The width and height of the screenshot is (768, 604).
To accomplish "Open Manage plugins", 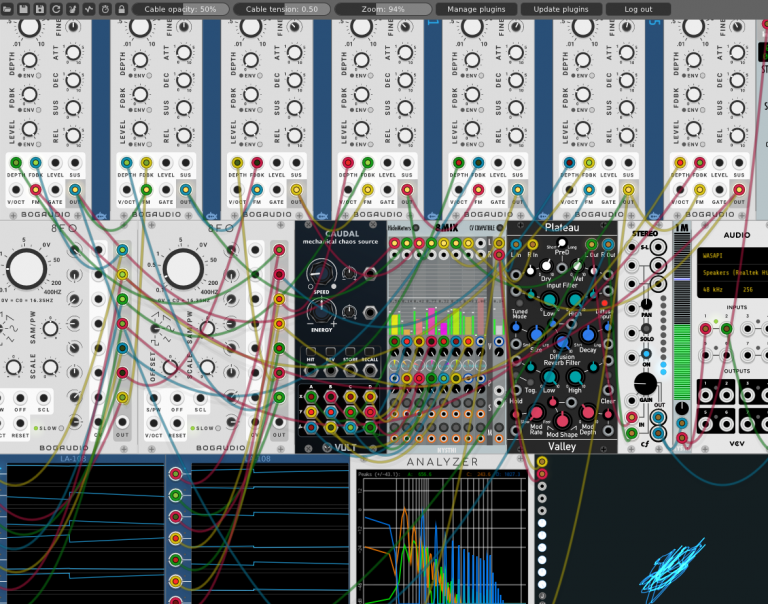I will point(476,9).
